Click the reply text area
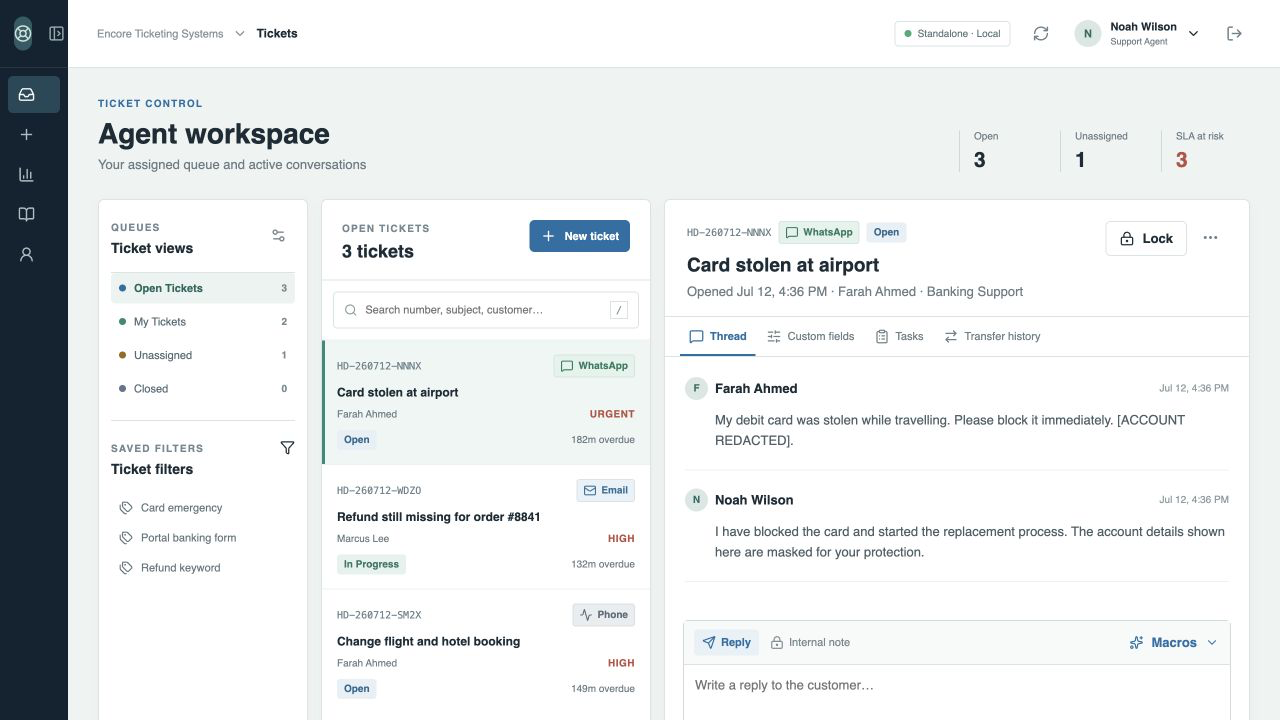The width and height of the screenshot is (1280, 720). [957, 694]
